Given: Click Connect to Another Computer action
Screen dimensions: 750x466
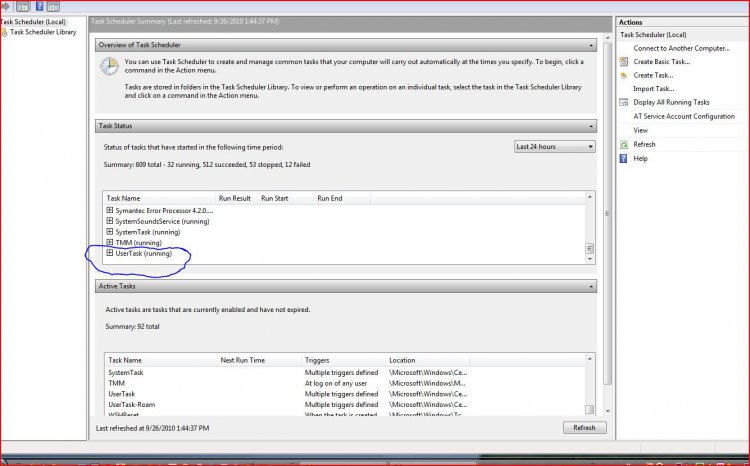Looking at the screenshot, I should coord(681,48).
